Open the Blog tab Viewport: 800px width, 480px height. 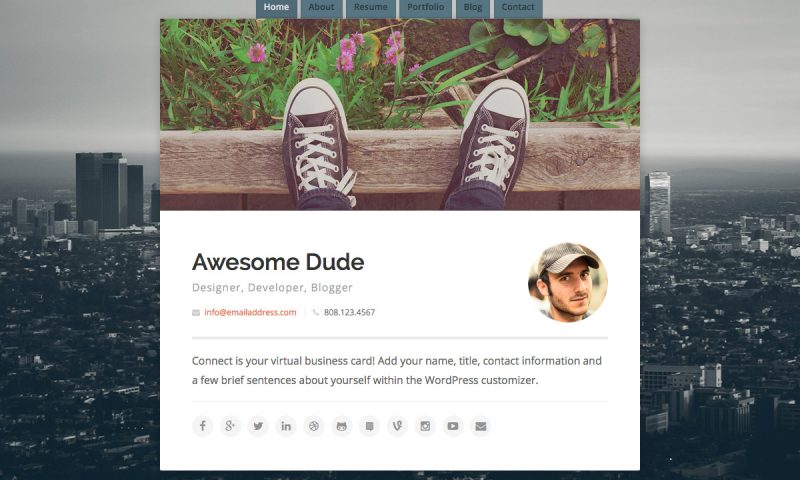472,8
